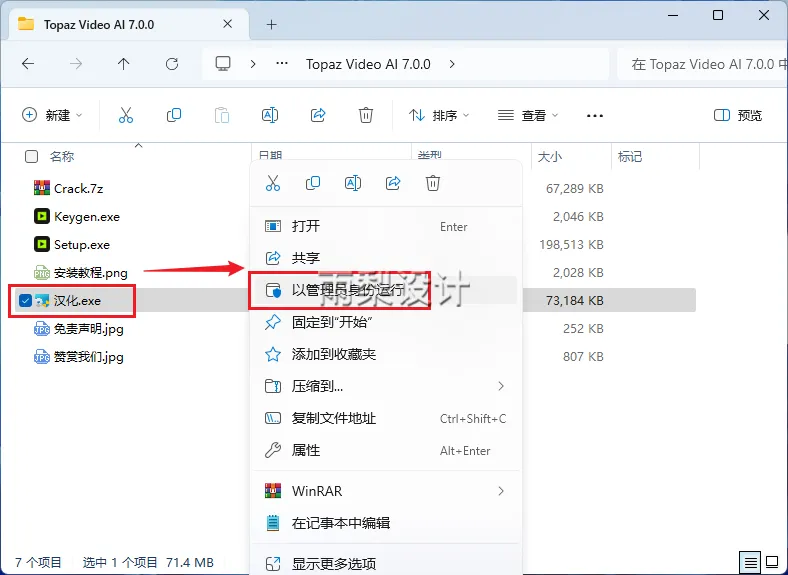
Task: Click the Rename icon in the context menu
Action: pyautogui.click(x=353, y=183)
